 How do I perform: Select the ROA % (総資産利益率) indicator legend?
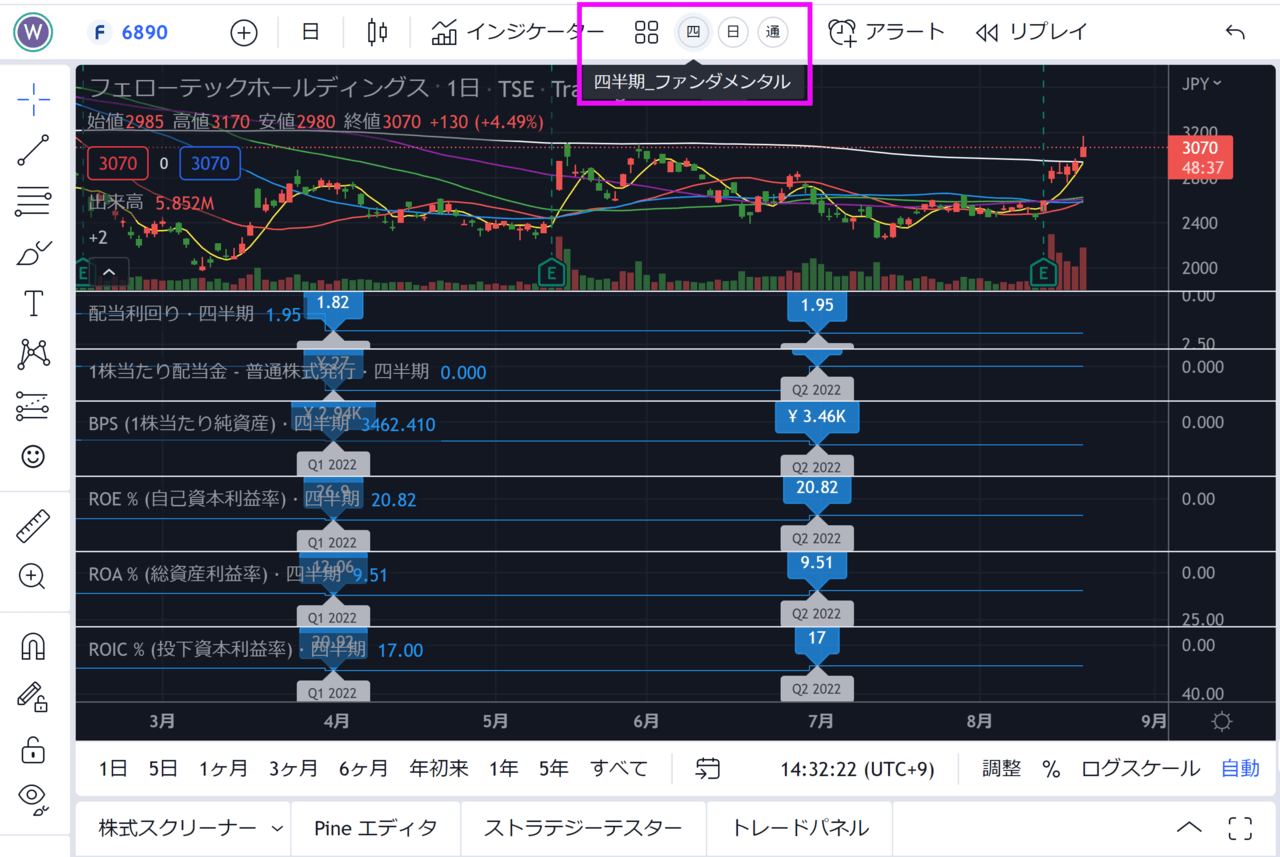pyautogui.click(x=214, y=574)
